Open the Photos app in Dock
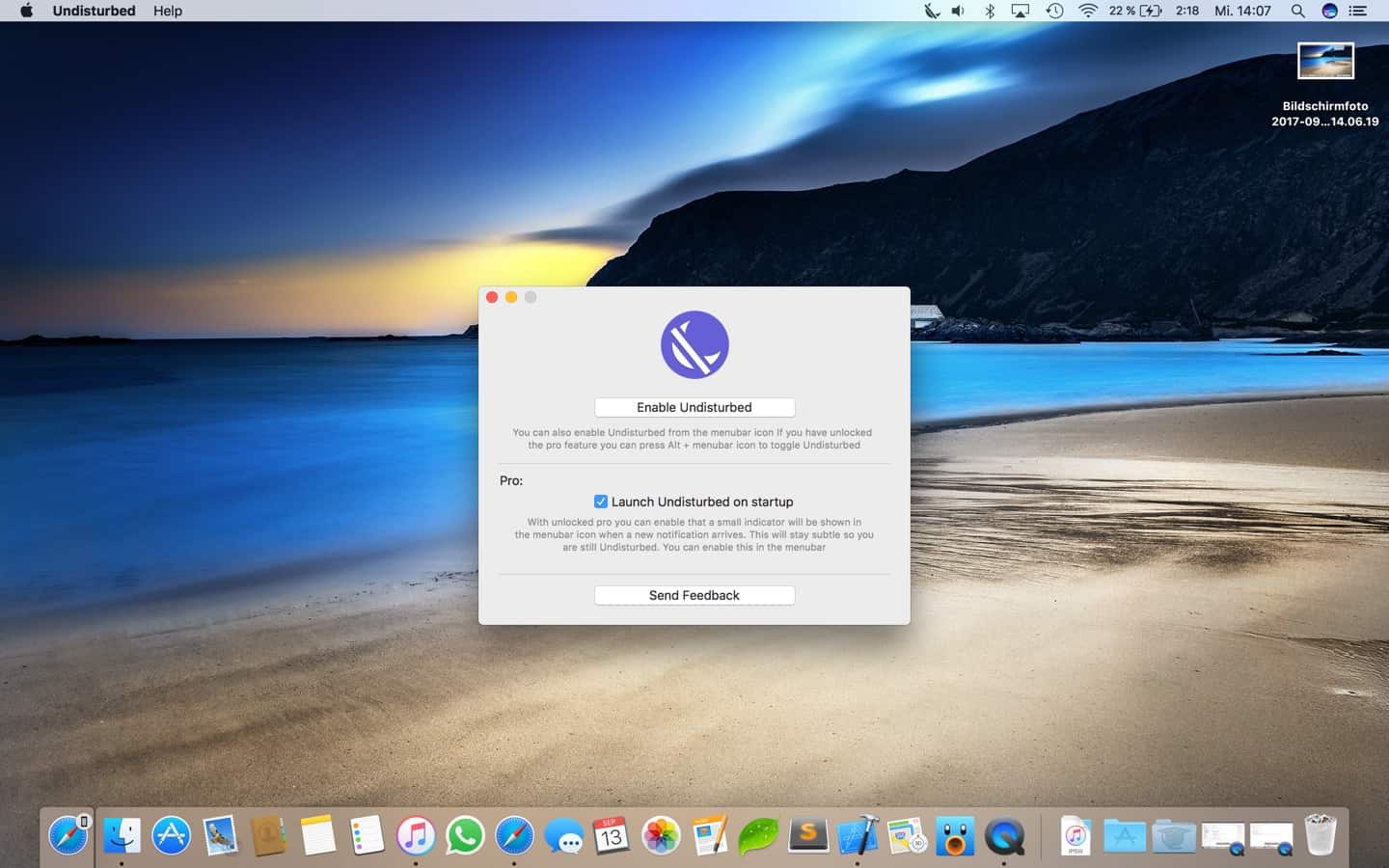Image resolution: width=1389 pixels, height=868 pixels. [x=661, y=835]
